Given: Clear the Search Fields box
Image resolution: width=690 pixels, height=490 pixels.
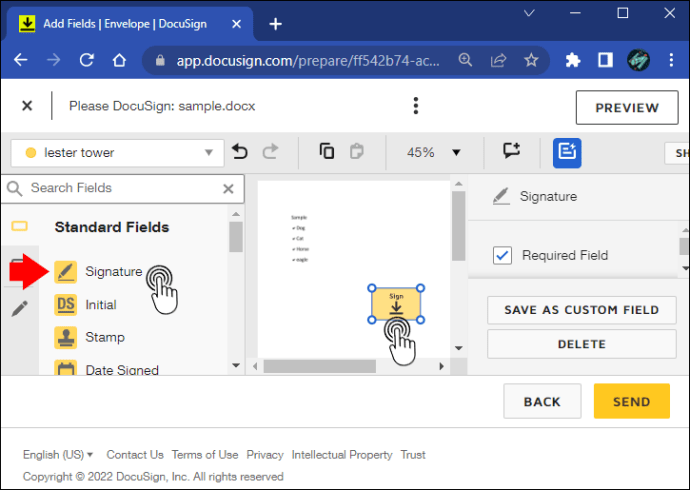Looking at the screenshot, I should [x=228, y=189].
